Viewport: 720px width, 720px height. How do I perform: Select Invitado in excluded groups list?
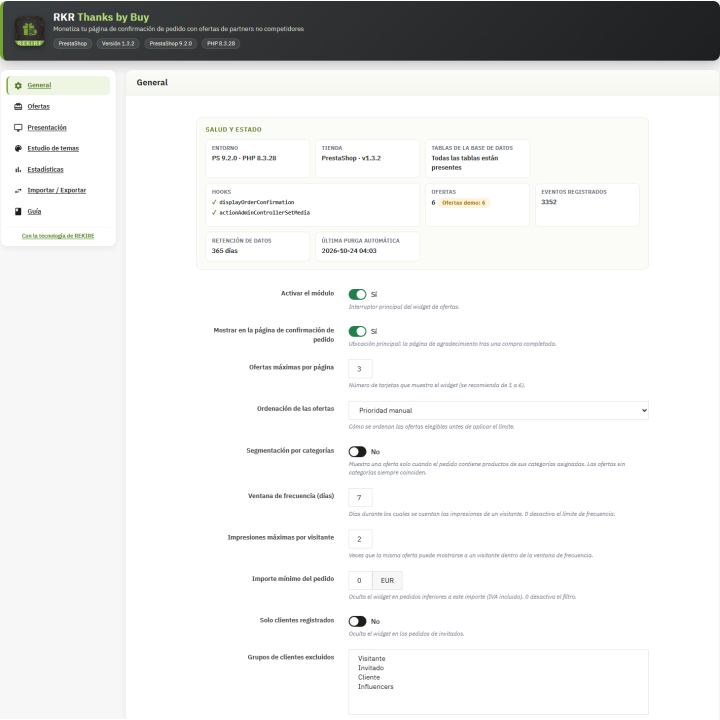pos(371,668)
